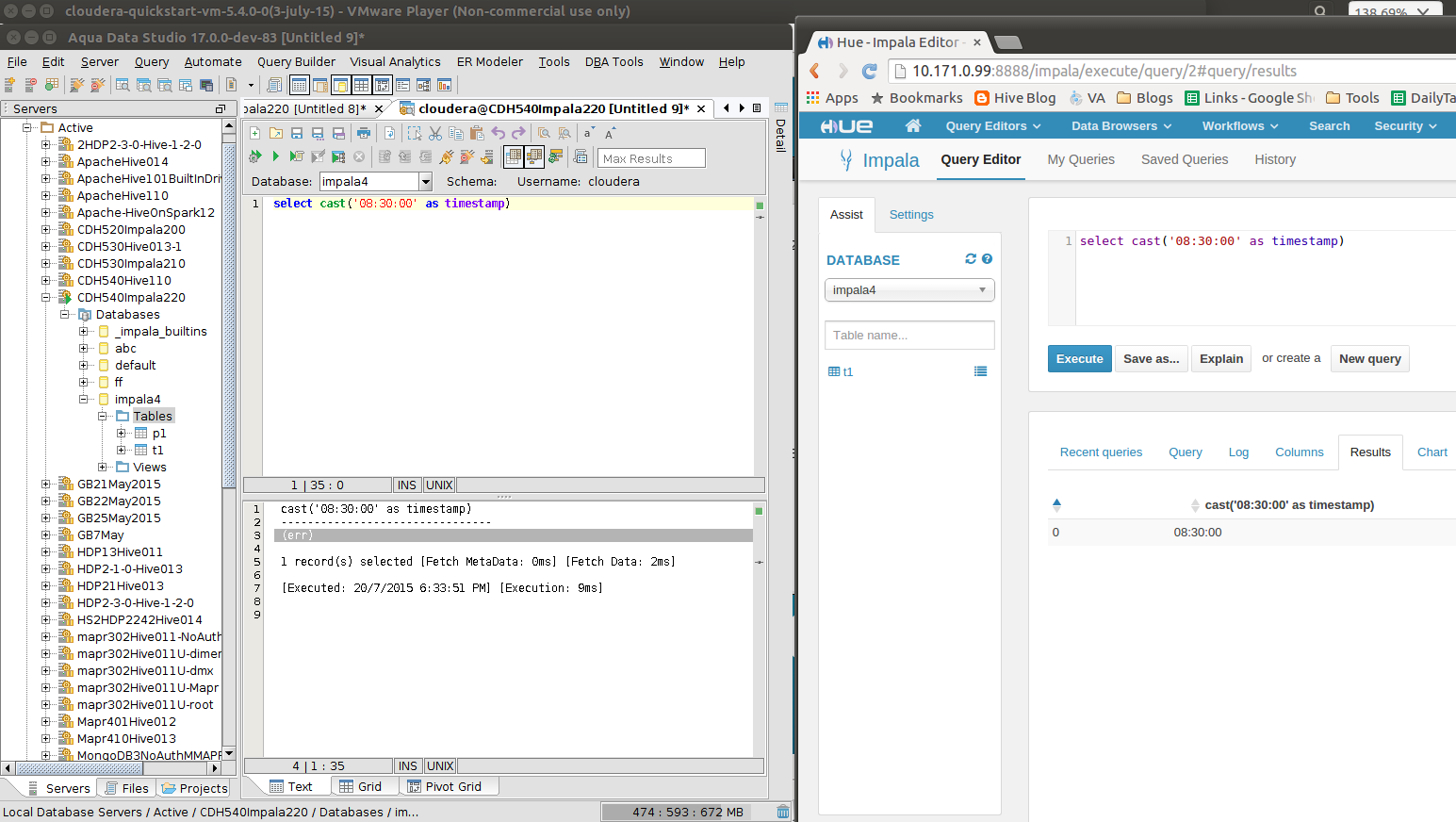Click the uppercase 'A' convert icon
Image resolution: width=1456 pixels, height=822 pixels.
(x=610, y=133)
